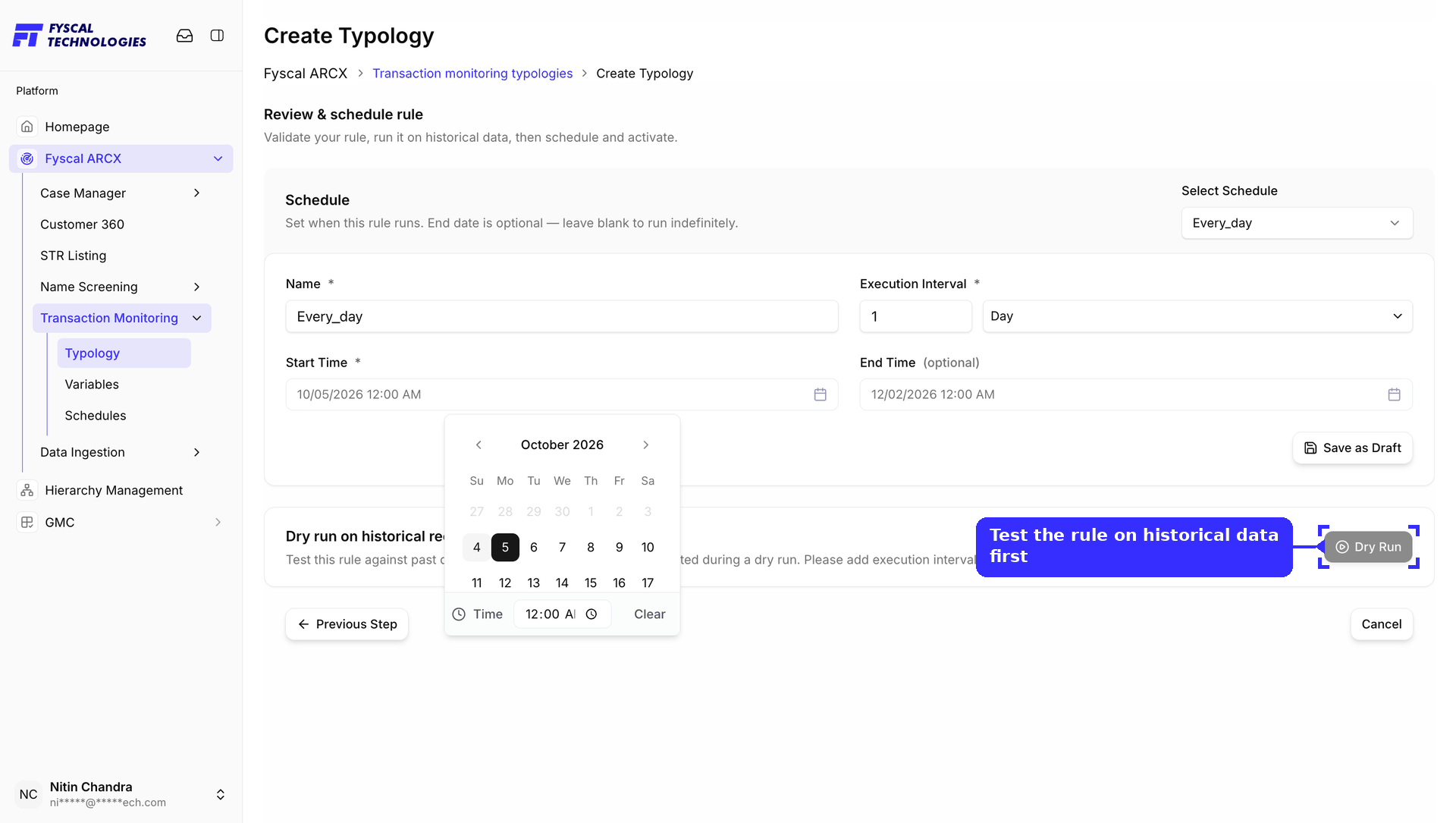Open Customer 360 in the sidebar
The image size is (1456, 823).
(82, 225)
